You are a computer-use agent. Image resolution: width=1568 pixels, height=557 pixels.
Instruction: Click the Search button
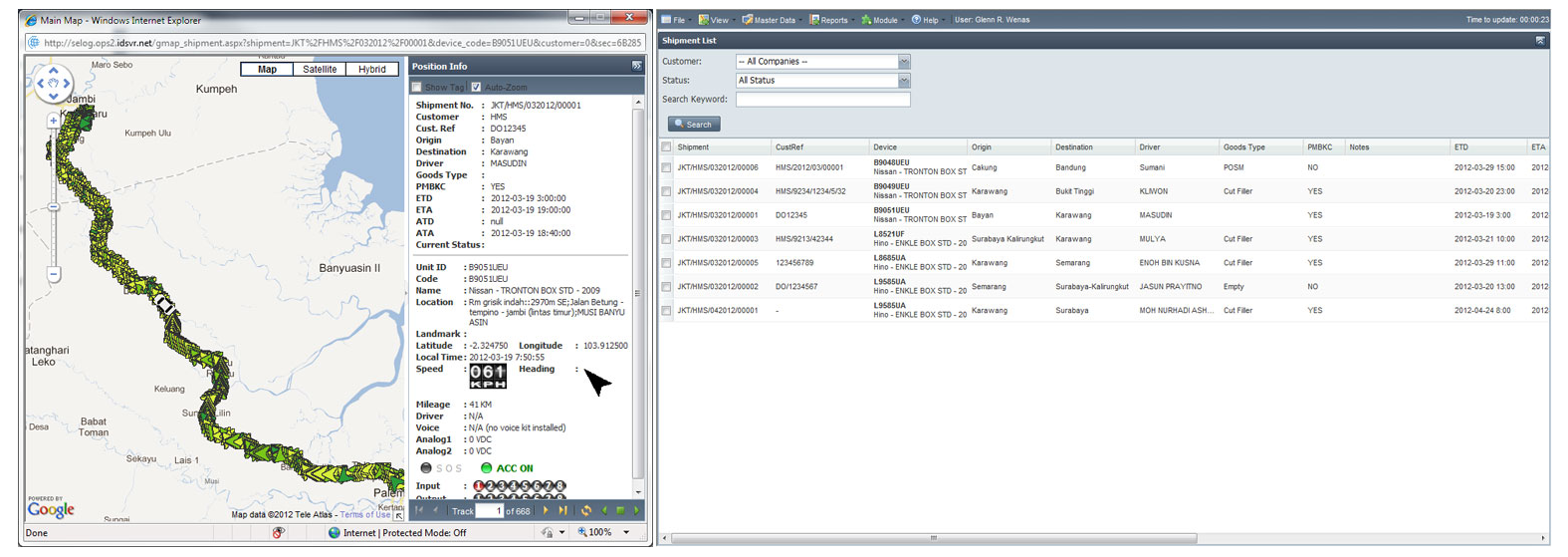pos(693,125)
